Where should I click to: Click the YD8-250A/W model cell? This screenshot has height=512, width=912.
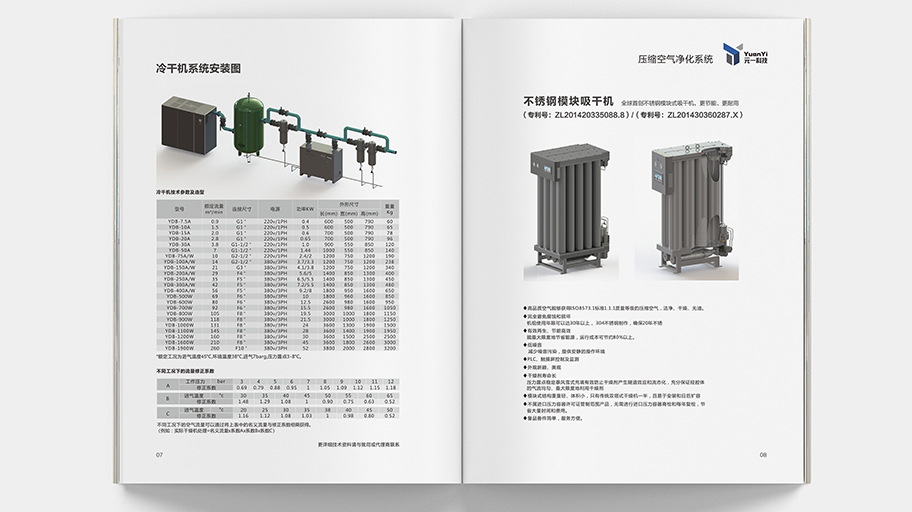[179, 279]
